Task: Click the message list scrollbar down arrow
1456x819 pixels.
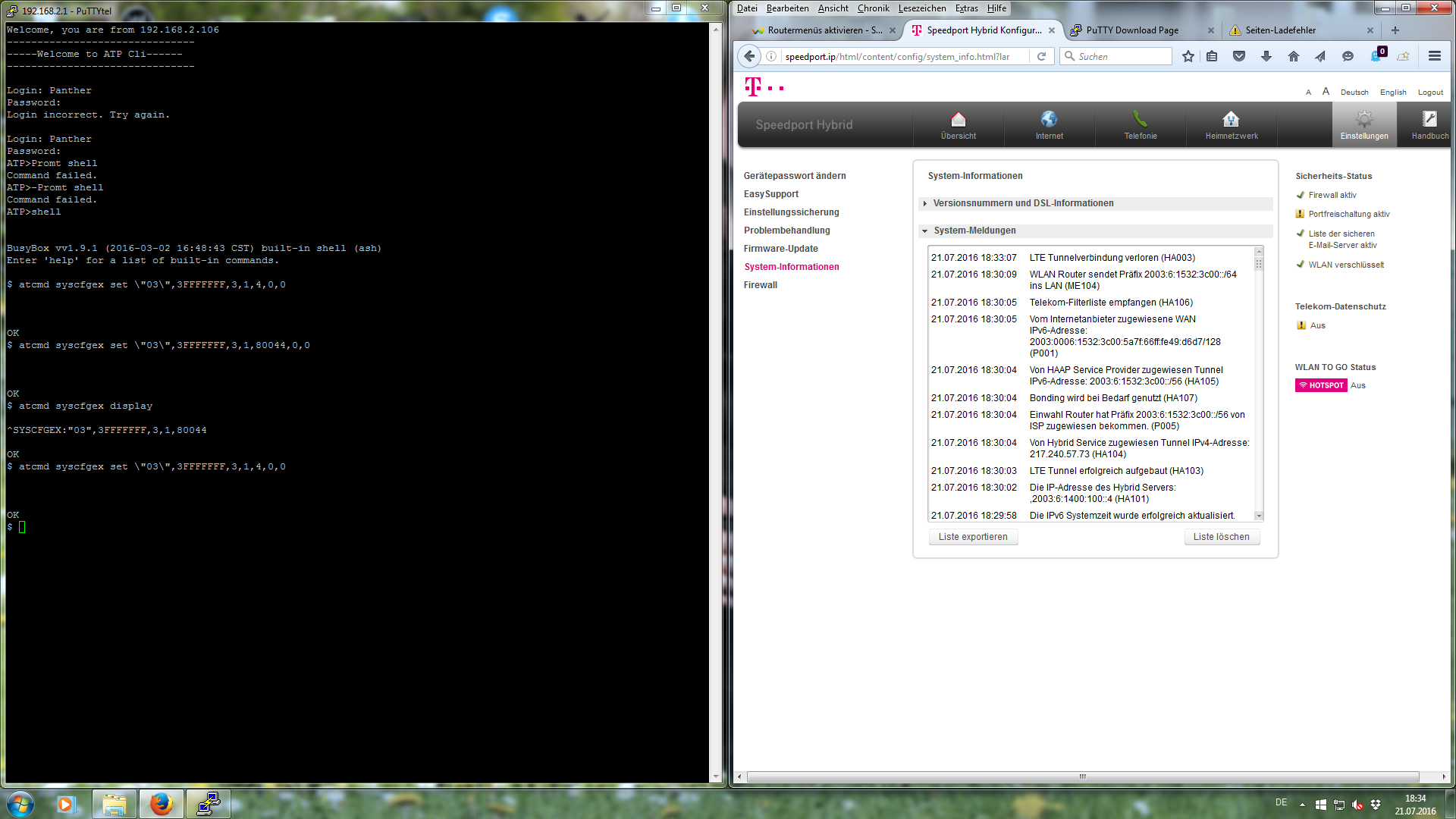Action: pyautogui.click(x=1259, y=516)
